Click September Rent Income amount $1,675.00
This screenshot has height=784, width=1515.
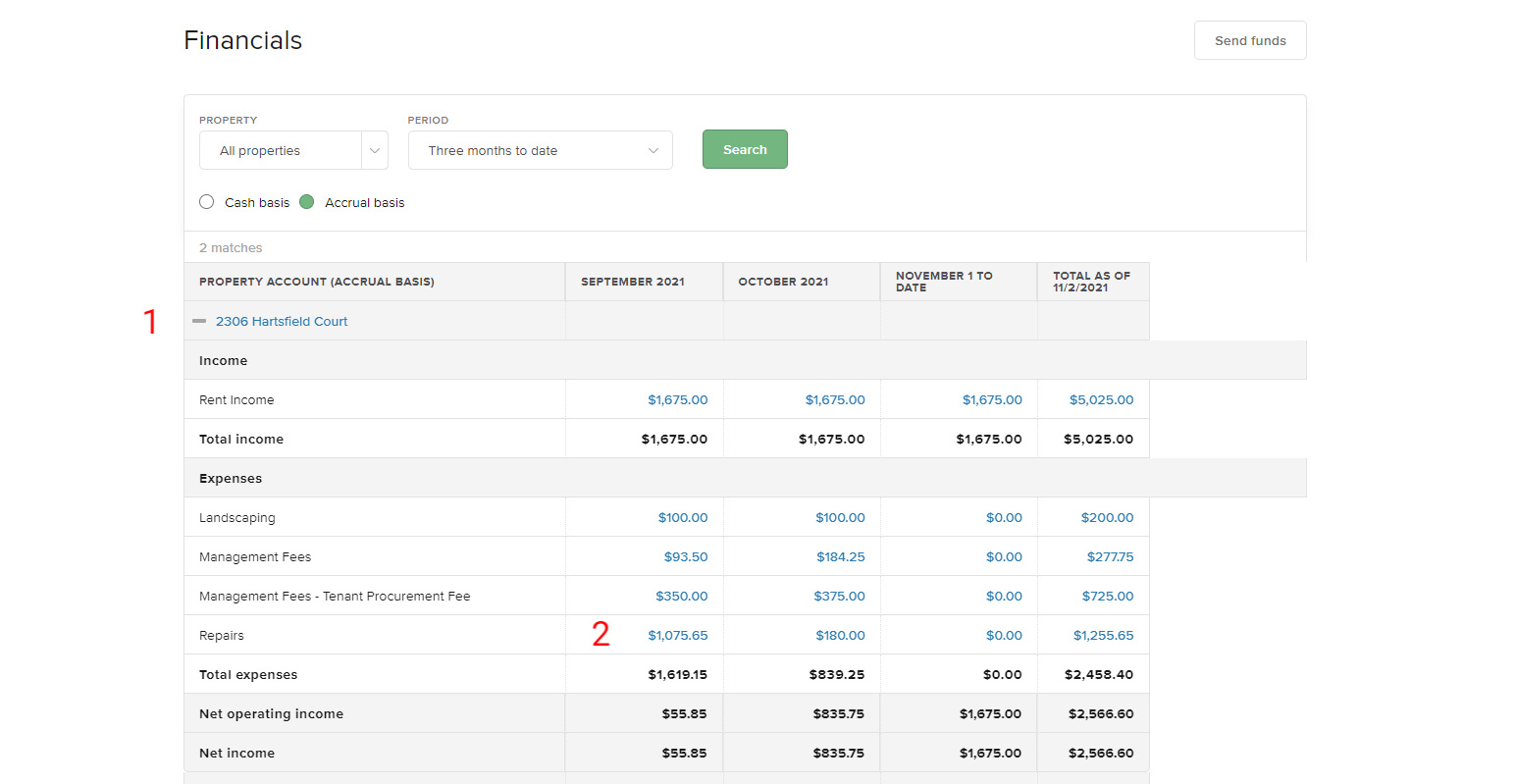click(680, 399)
